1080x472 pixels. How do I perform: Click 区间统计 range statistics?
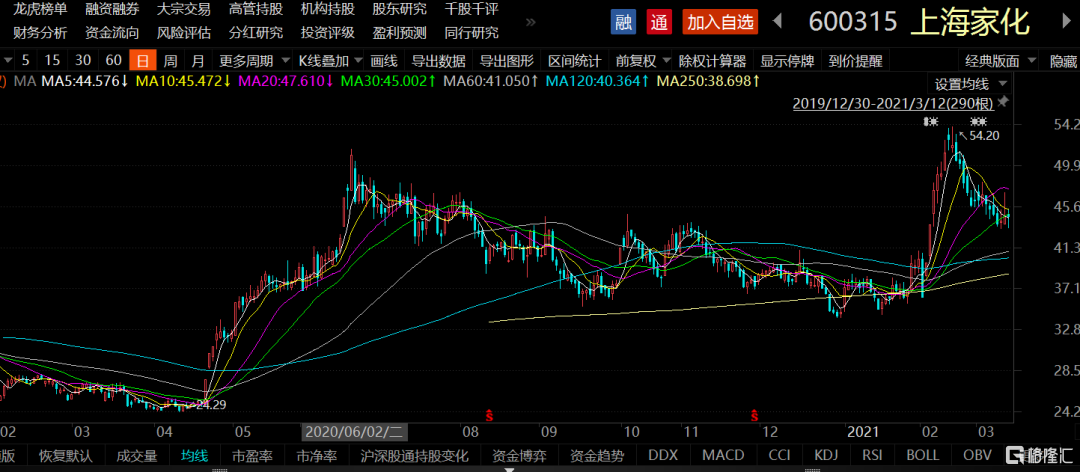point(574,61)
